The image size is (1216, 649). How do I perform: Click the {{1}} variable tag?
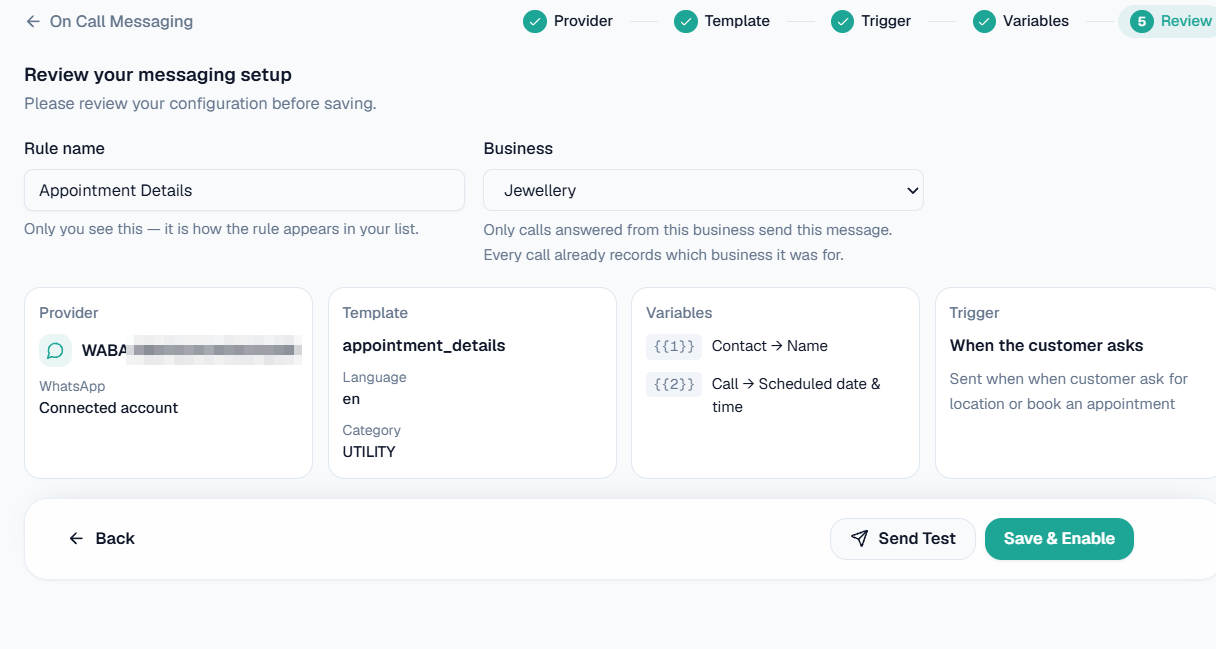tap(674, 346)
